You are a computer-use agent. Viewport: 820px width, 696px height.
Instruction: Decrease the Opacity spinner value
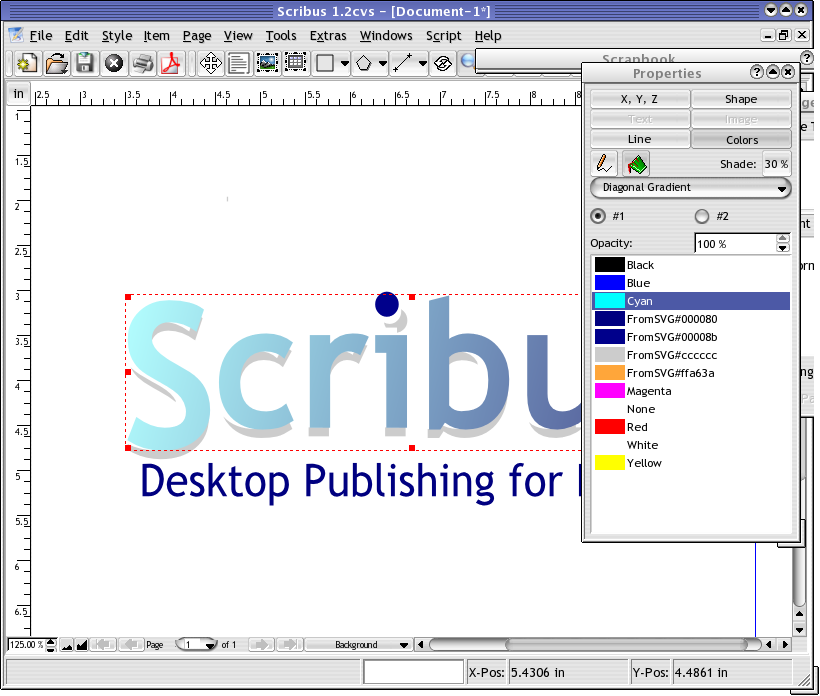[782, 248]
